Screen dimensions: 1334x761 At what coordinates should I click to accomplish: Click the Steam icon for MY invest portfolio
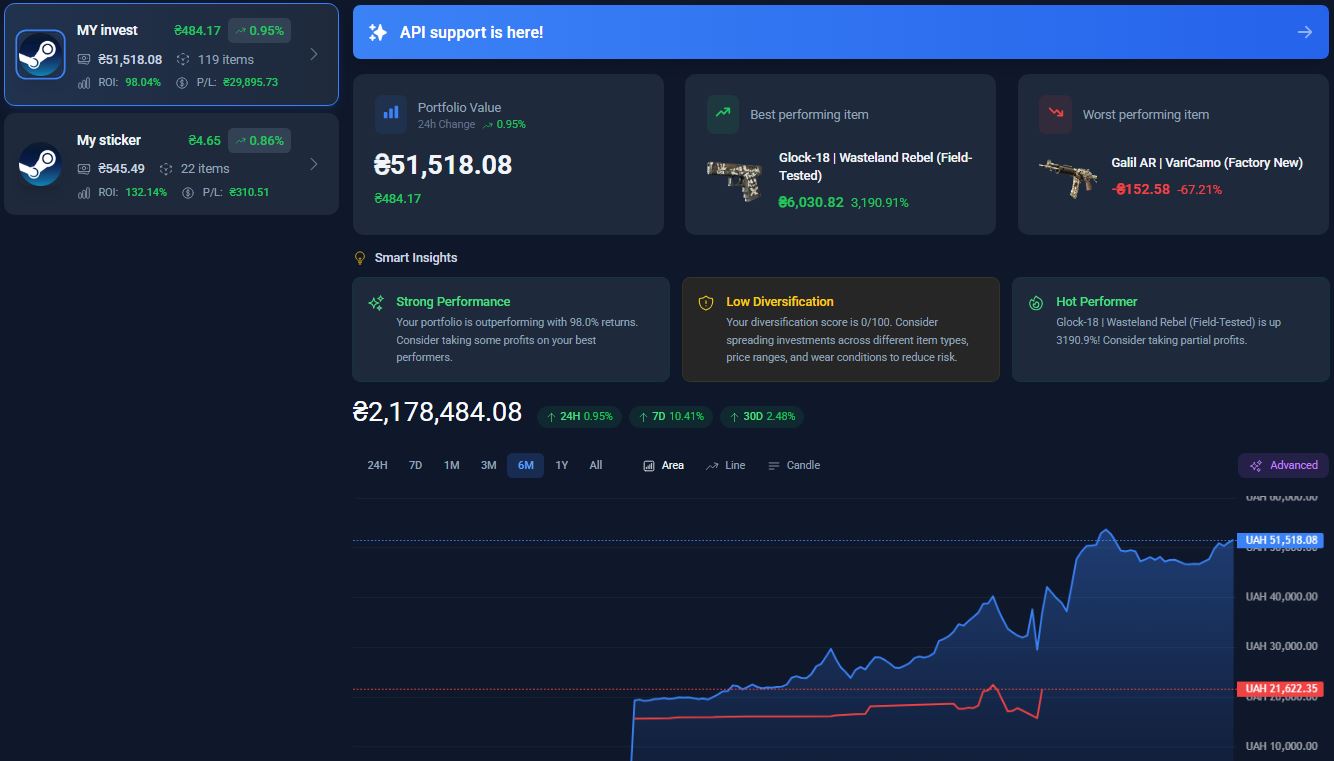click(x=41, y=55)
